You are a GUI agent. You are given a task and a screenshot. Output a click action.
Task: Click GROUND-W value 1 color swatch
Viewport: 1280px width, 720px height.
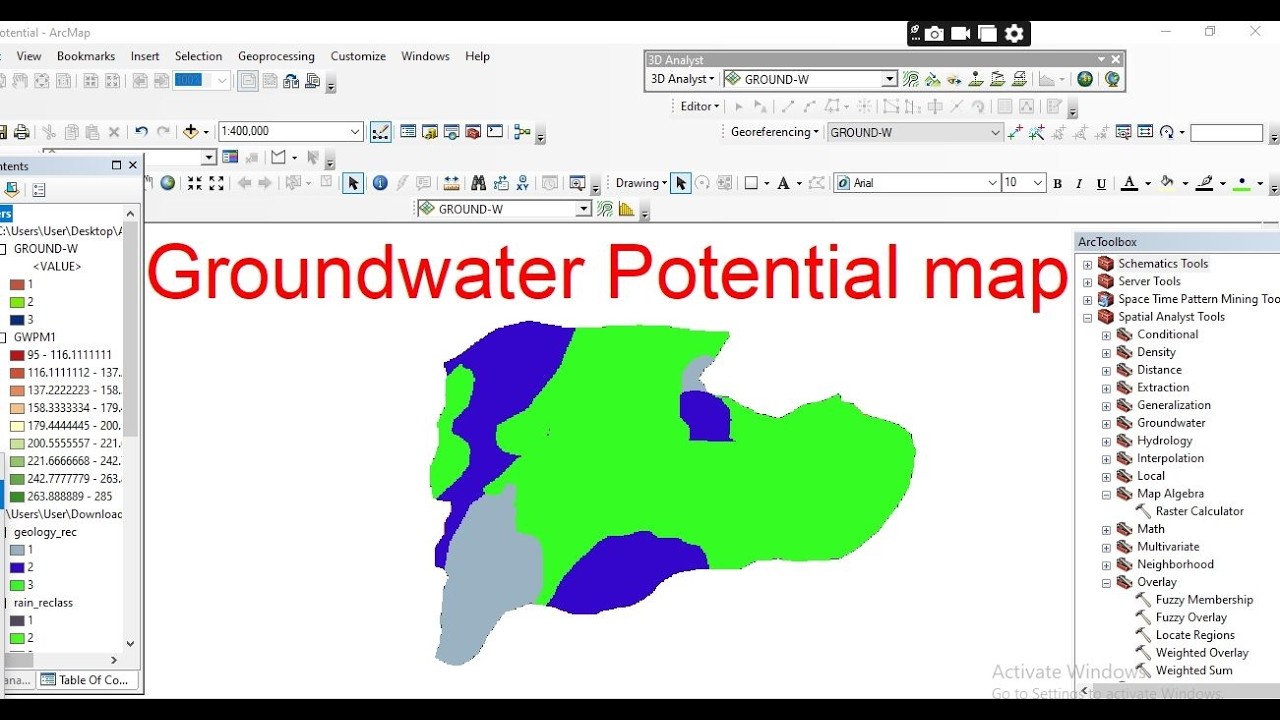[x=17, y=285]
